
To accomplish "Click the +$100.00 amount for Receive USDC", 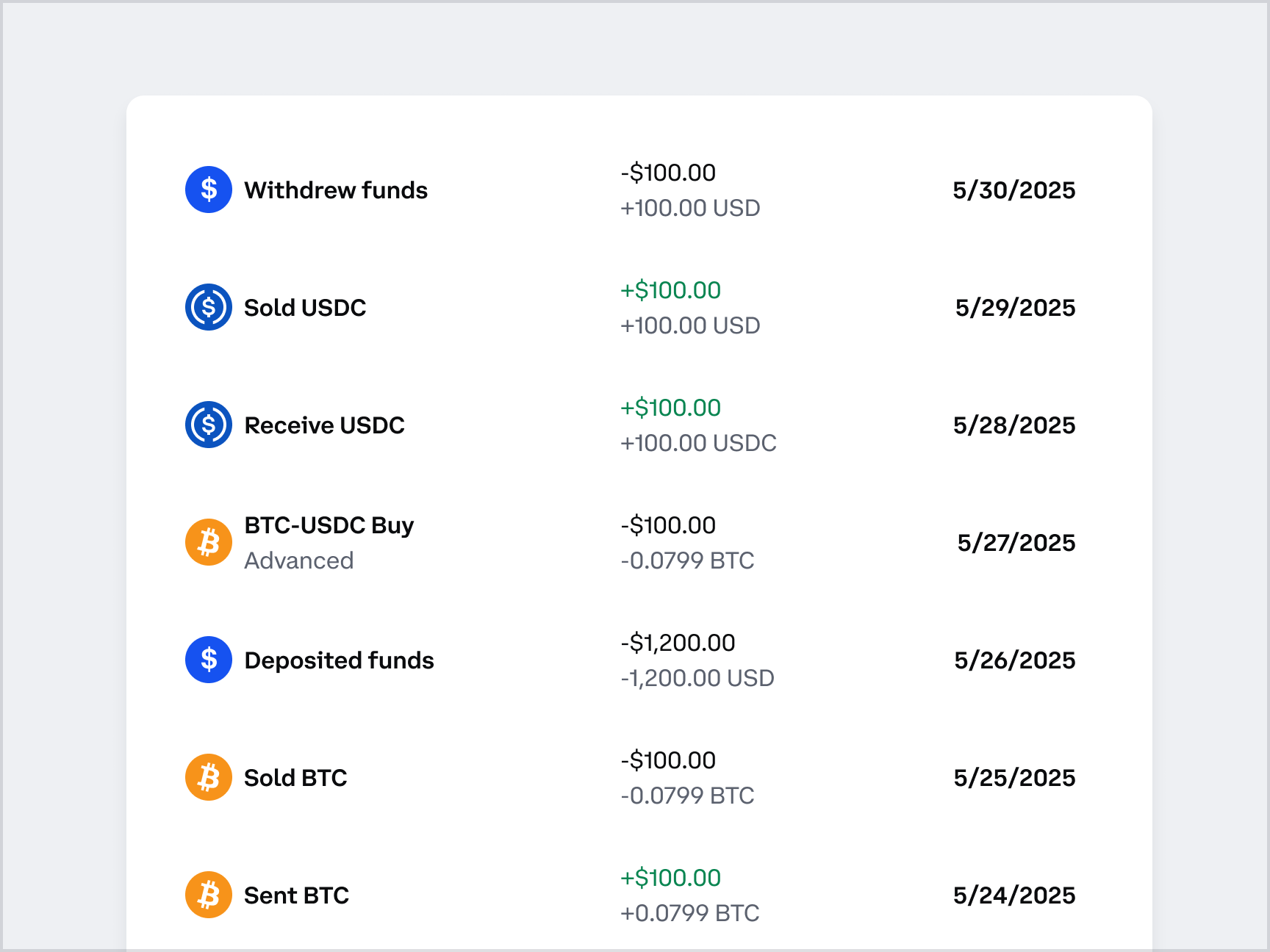I will (670, 408).
